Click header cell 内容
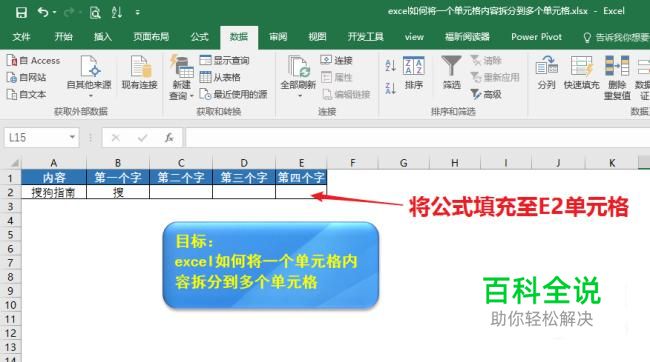The height and width of the screenshot is (362, 650). [54, 177]
